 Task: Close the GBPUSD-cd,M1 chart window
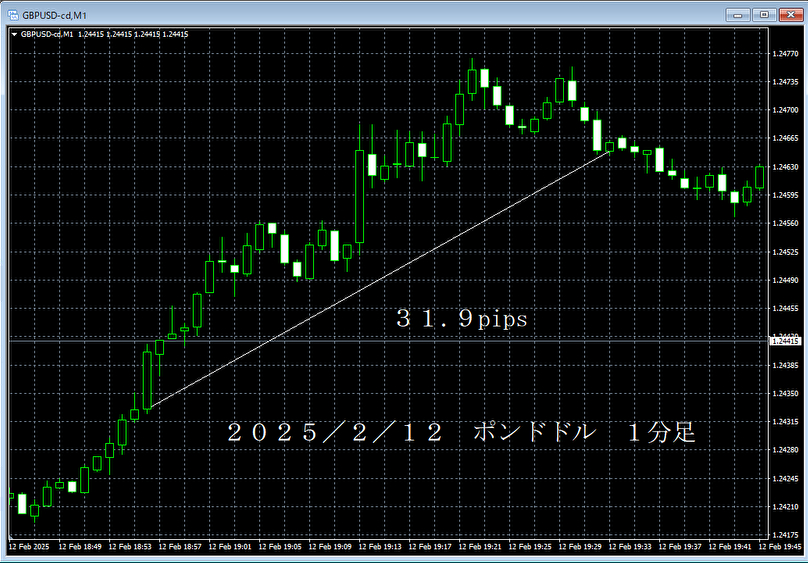[x=789, y=14]
